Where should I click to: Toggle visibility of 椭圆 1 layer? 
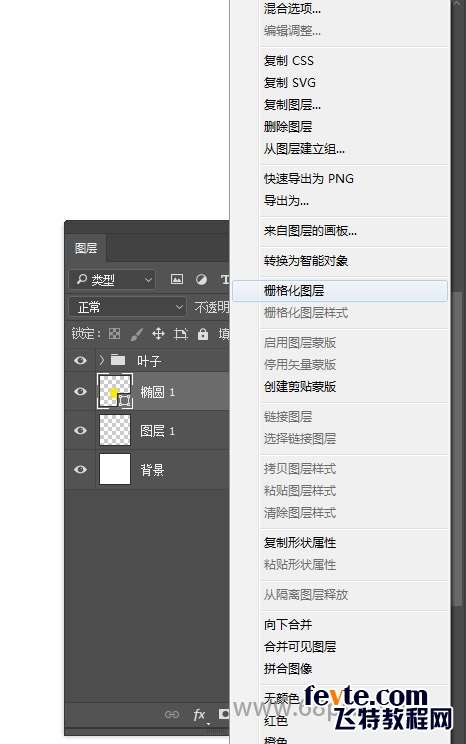click(x=80, y=391)
